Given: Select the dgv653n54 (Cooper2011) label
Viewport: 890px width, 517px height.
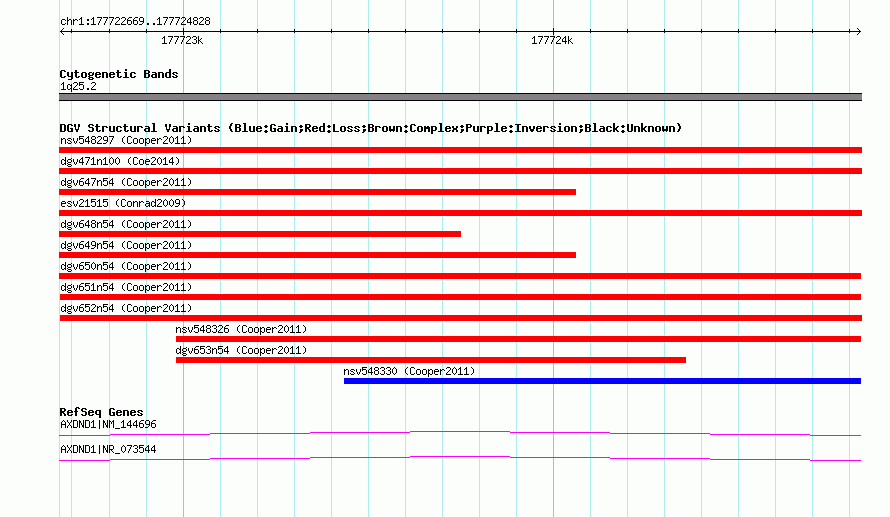Looking at the screenshot, I should (241, 350).
